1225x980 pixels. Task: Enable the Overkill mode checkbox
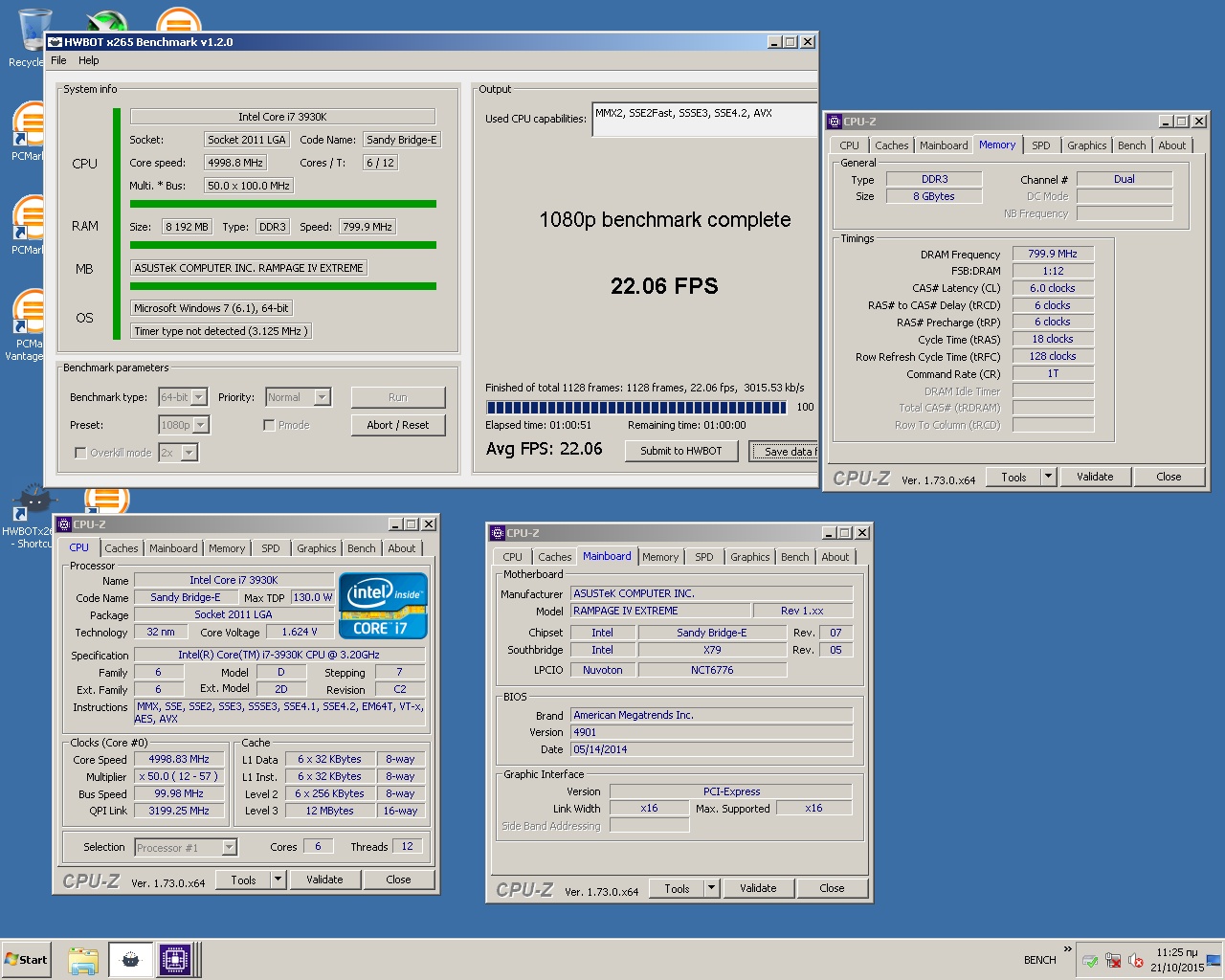click(x=80, y=453)
